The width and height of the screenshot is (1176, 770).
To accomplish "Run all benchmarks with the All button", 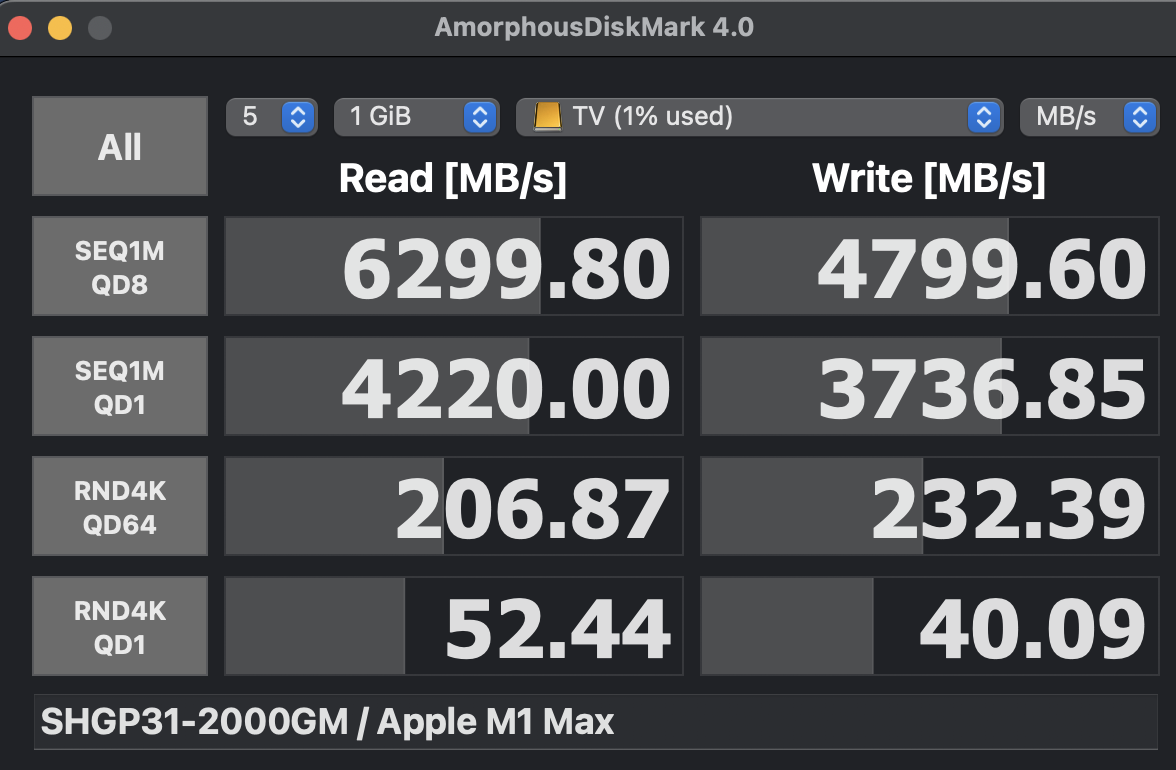I will tap(120, 146).
